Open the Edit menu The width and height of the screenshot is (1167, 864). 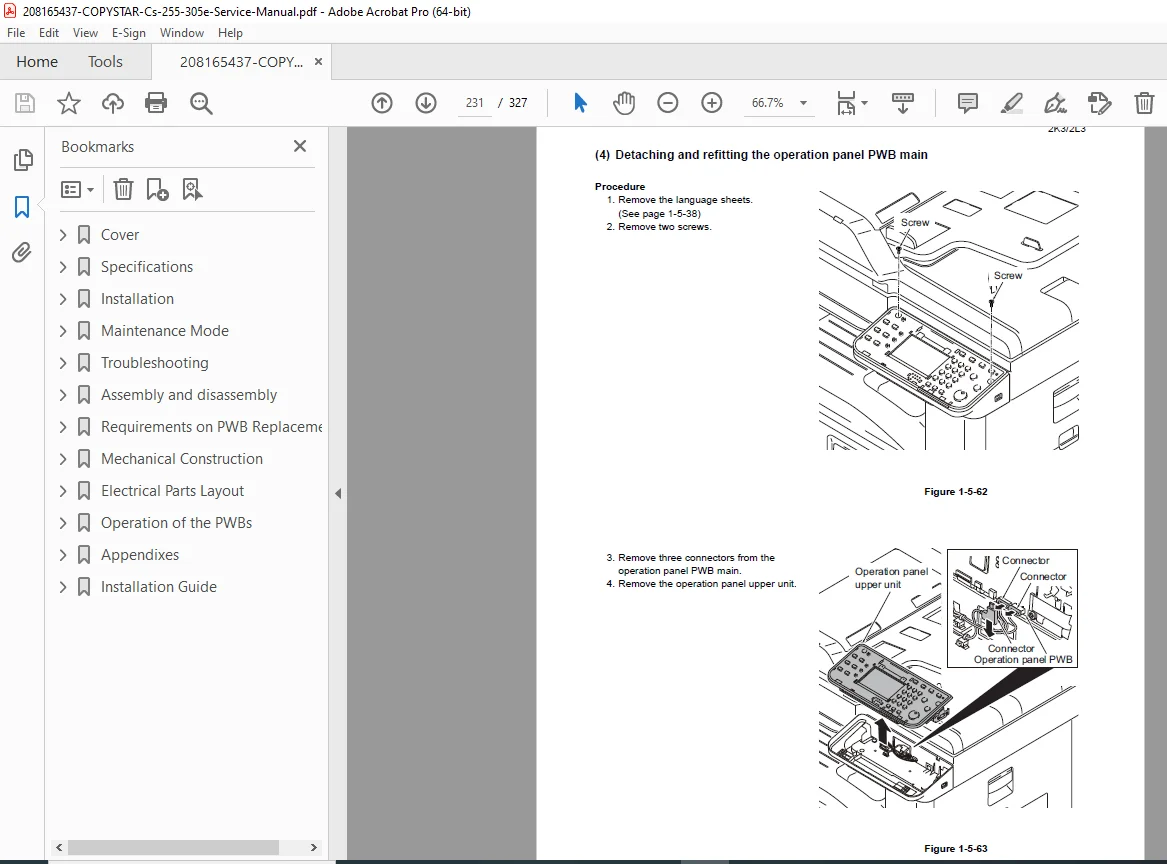[48, 33]
